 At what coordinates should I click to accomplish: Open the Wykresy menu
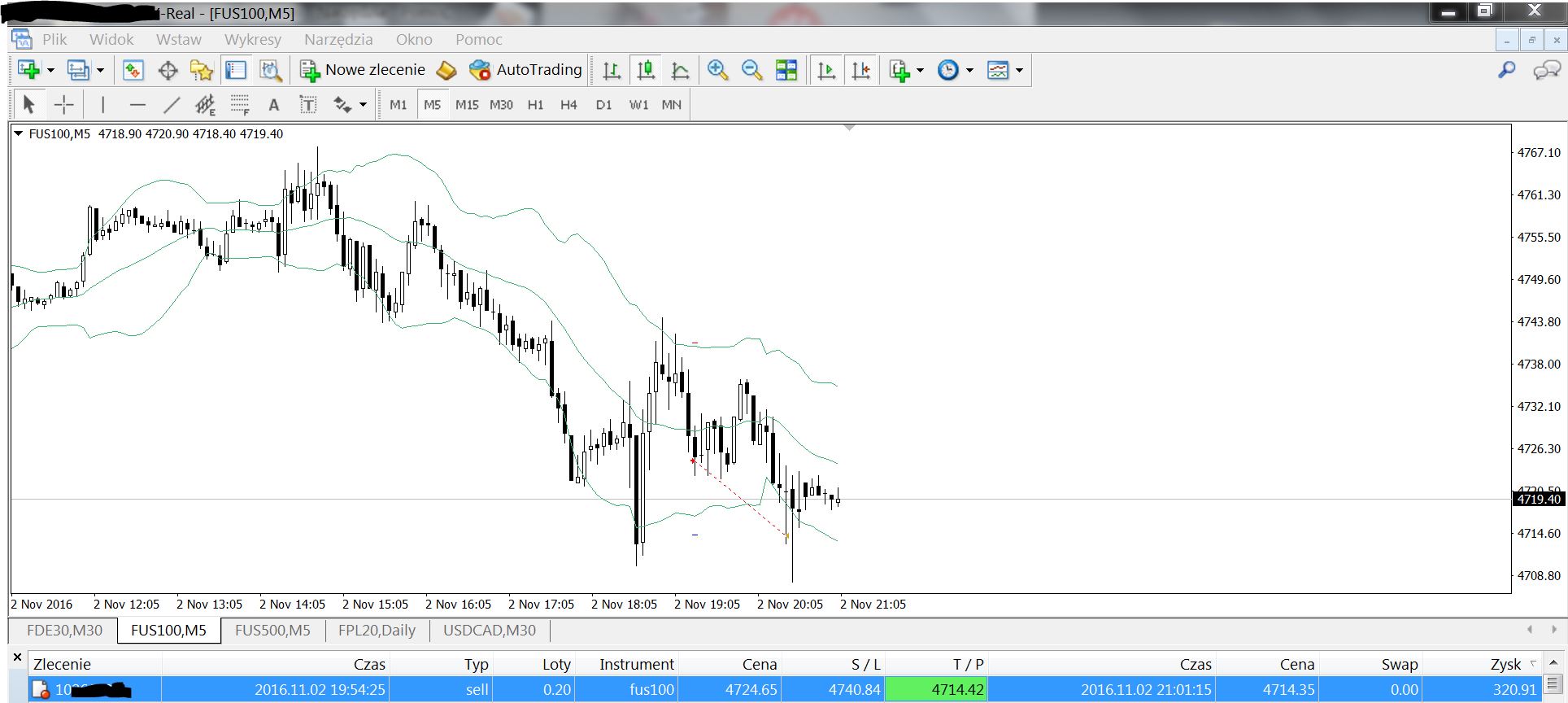pyautogui.click(x=253, y=39)
